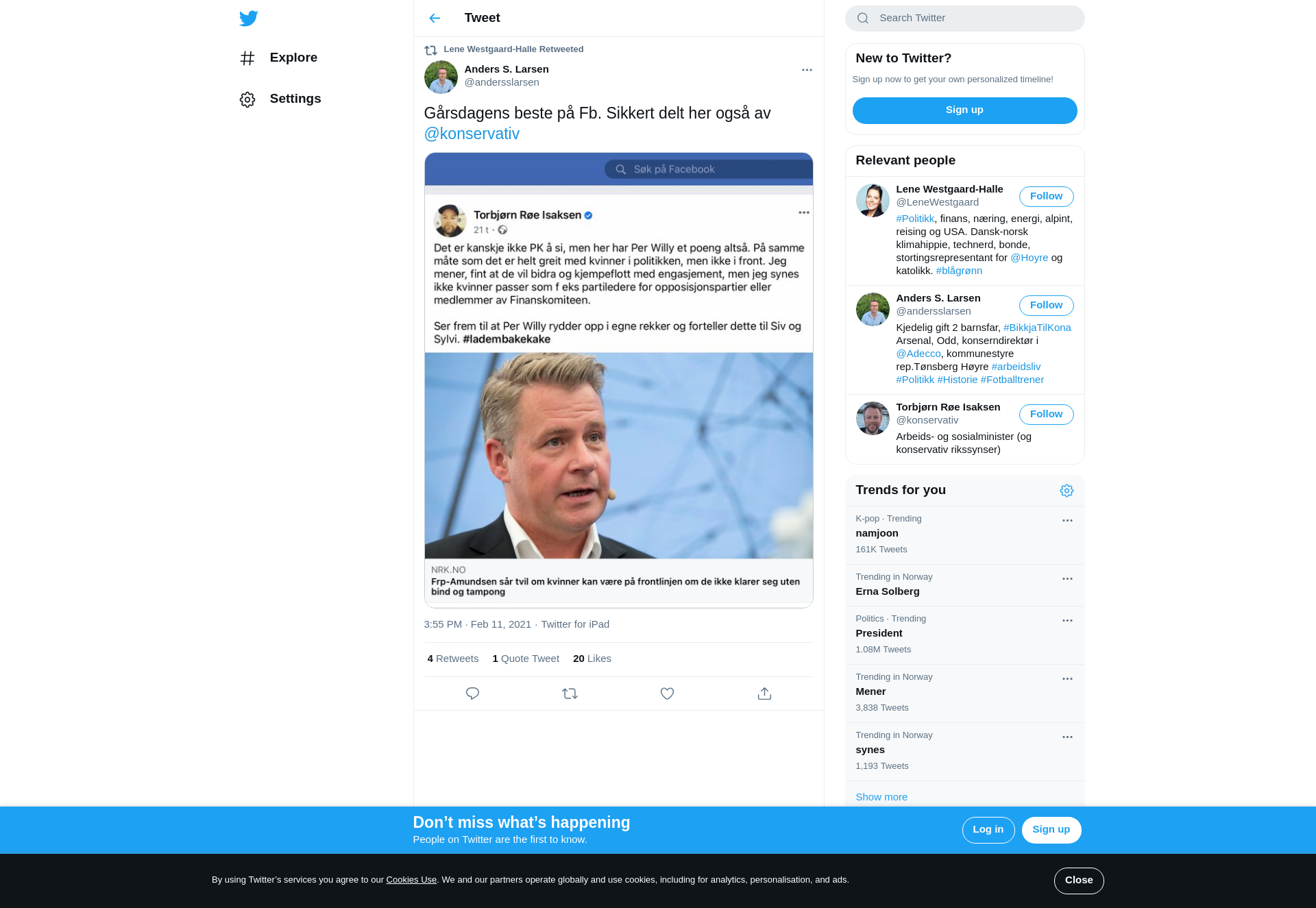Open @andersslarsen handle on tweet

tap(502, 82)
